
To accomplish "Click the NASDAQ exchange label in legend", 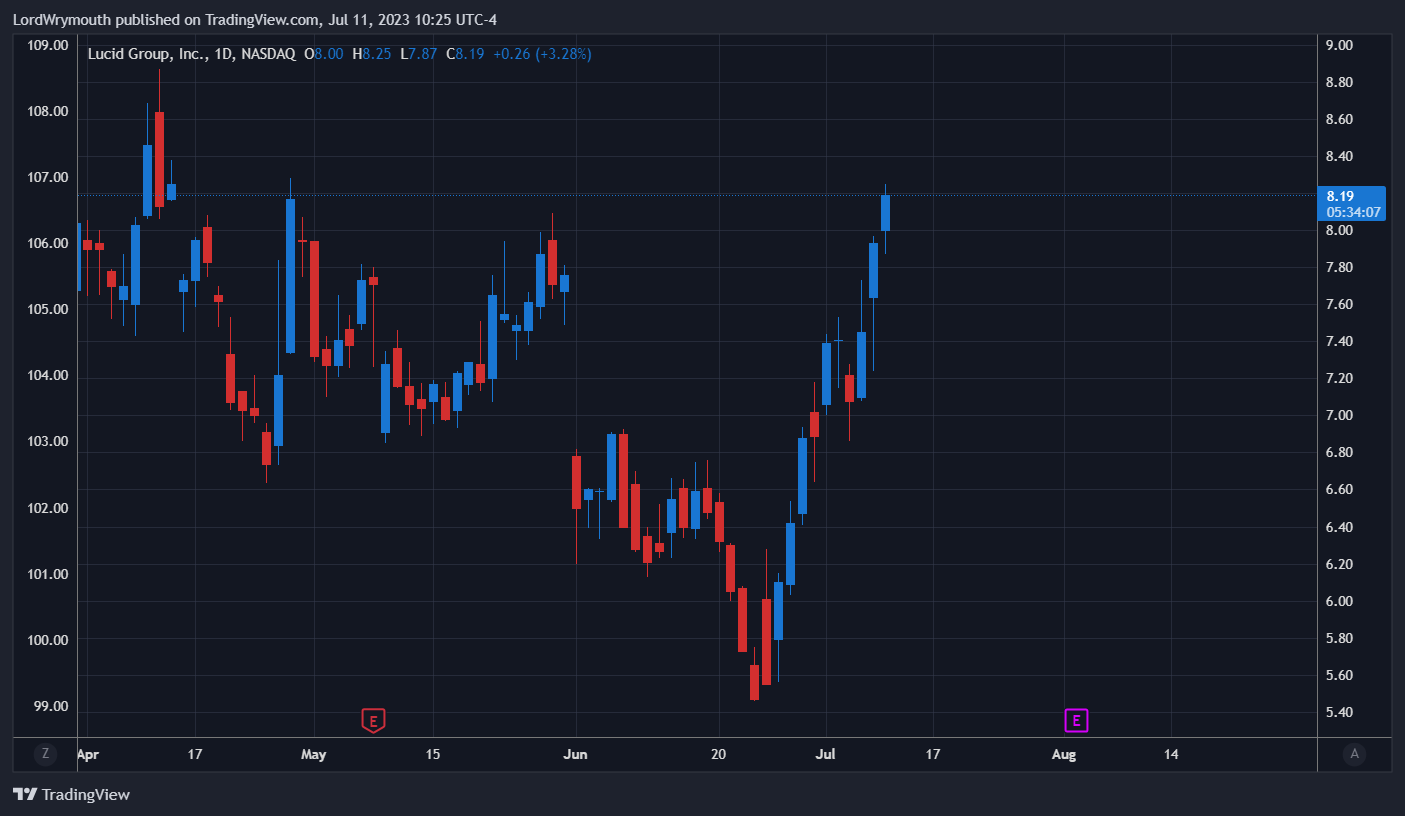I will point(266,54).
